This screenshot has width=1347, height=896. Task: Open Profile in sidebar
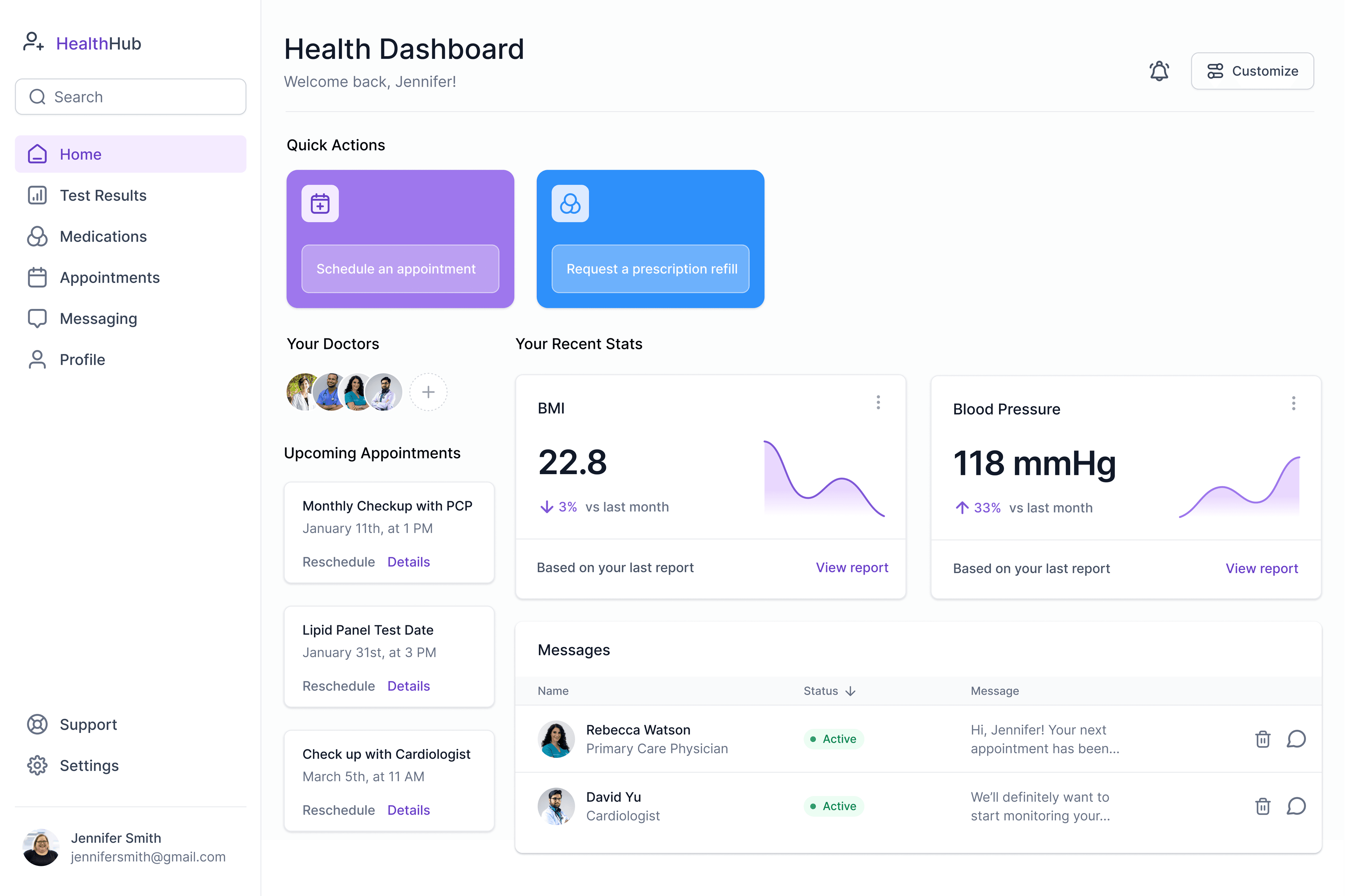coord(130,359)
